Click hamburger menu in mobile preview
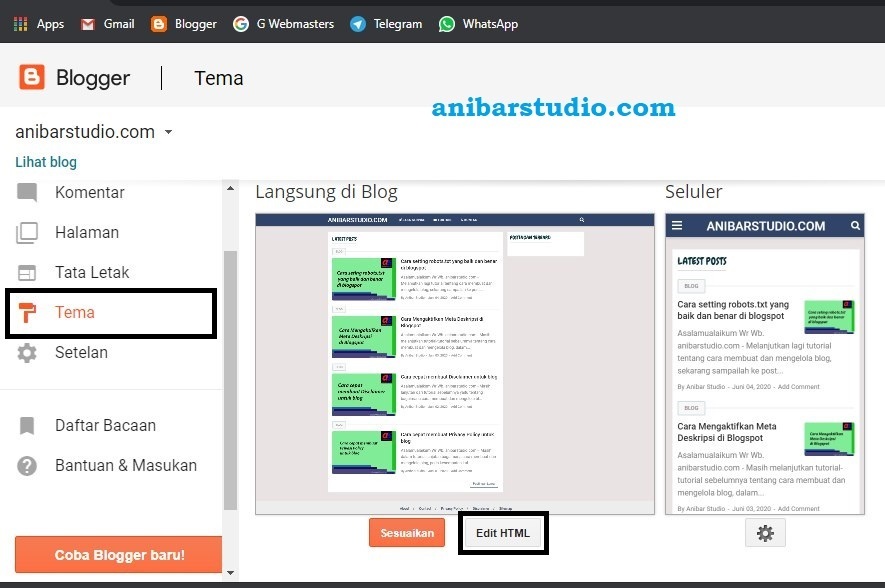Screen dimensions: 885x588 (677, 226)
